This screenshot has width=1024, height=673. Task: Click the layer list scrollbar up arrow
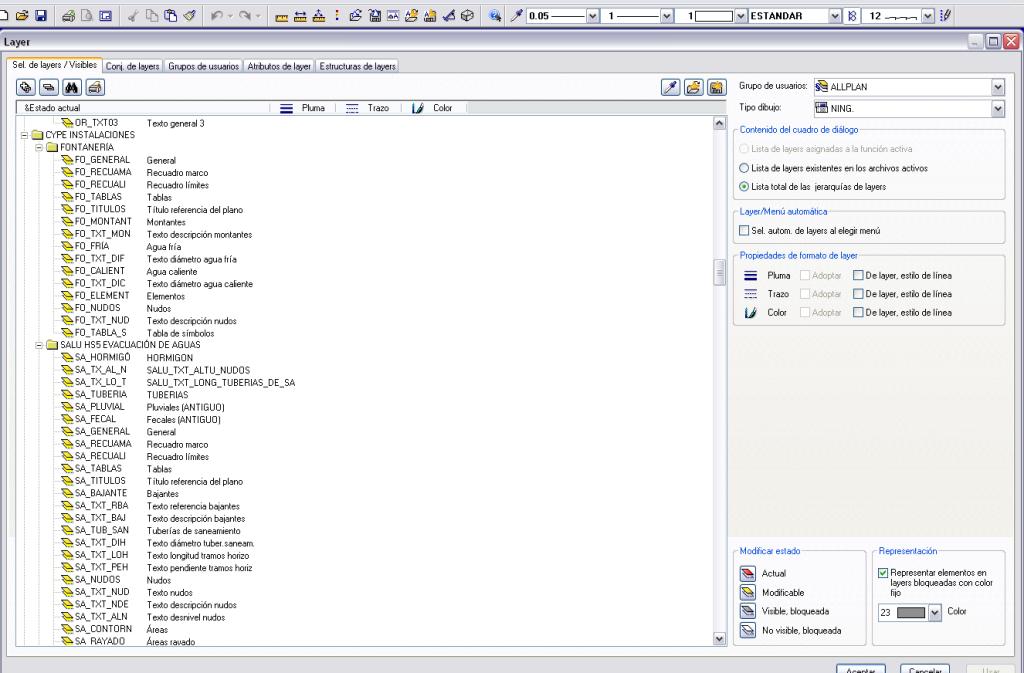coord(719,123)
